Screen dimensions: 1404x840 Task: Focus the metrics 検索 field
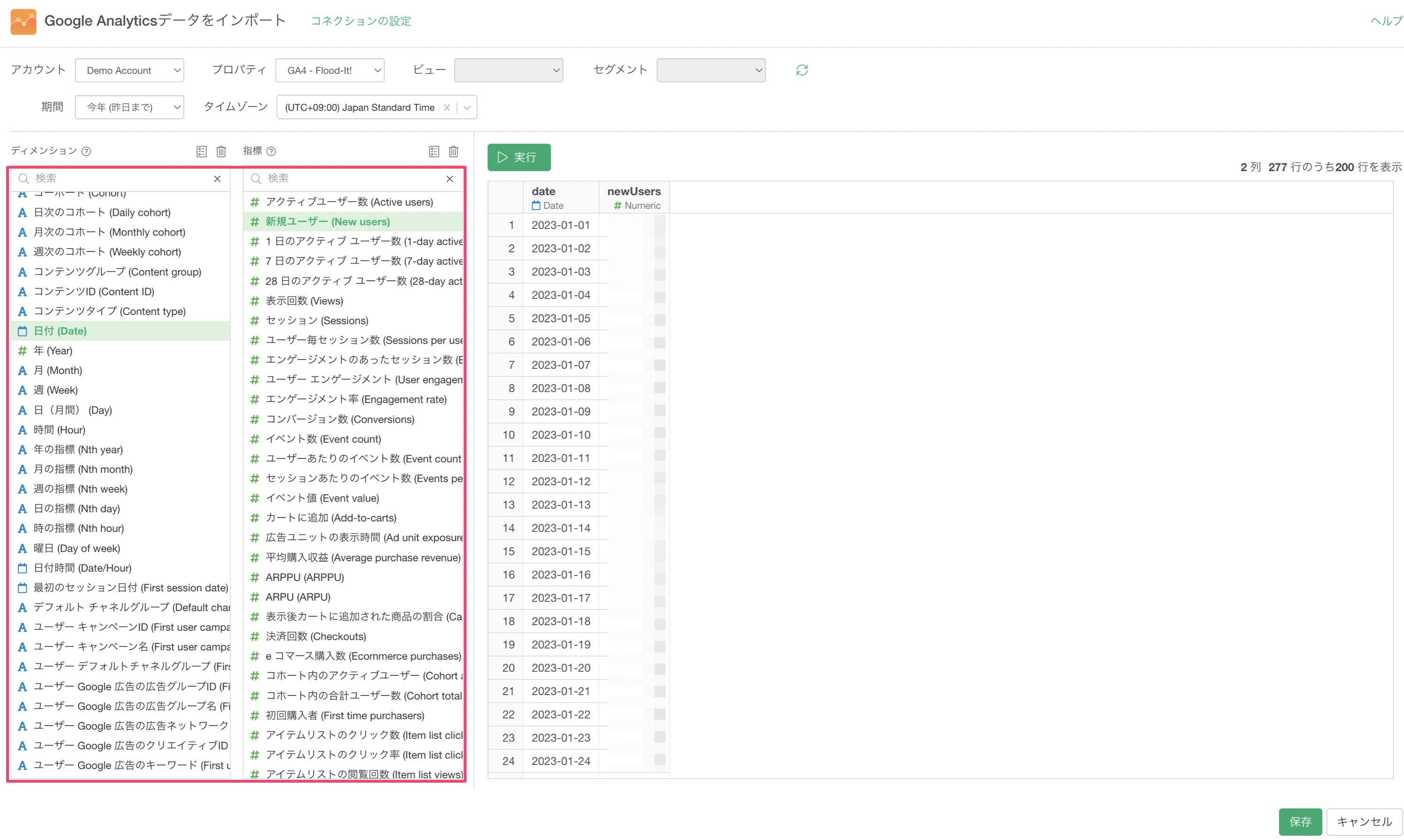pyautogui.click(x=352, y=179)
